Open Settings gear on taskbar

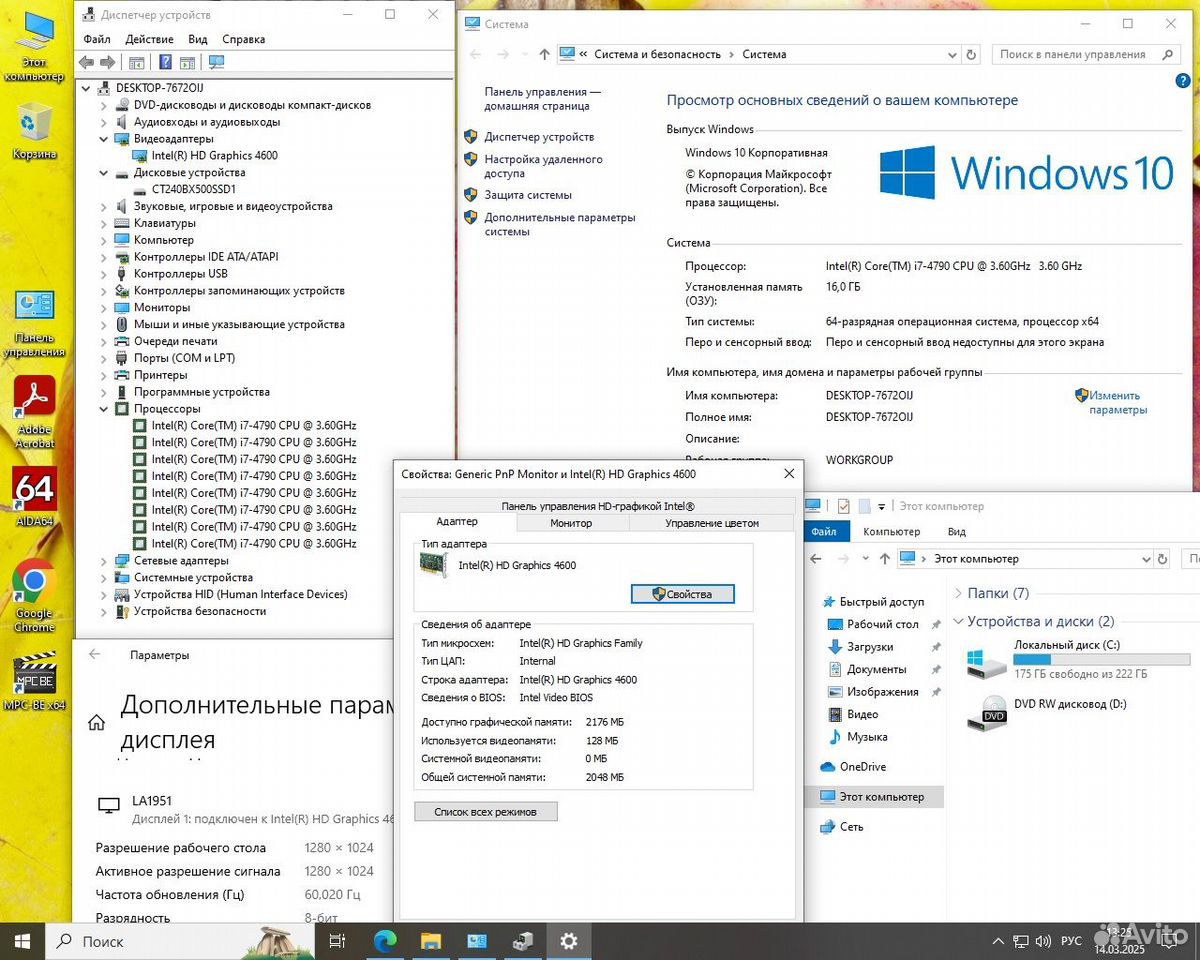(x=569, y=941)
